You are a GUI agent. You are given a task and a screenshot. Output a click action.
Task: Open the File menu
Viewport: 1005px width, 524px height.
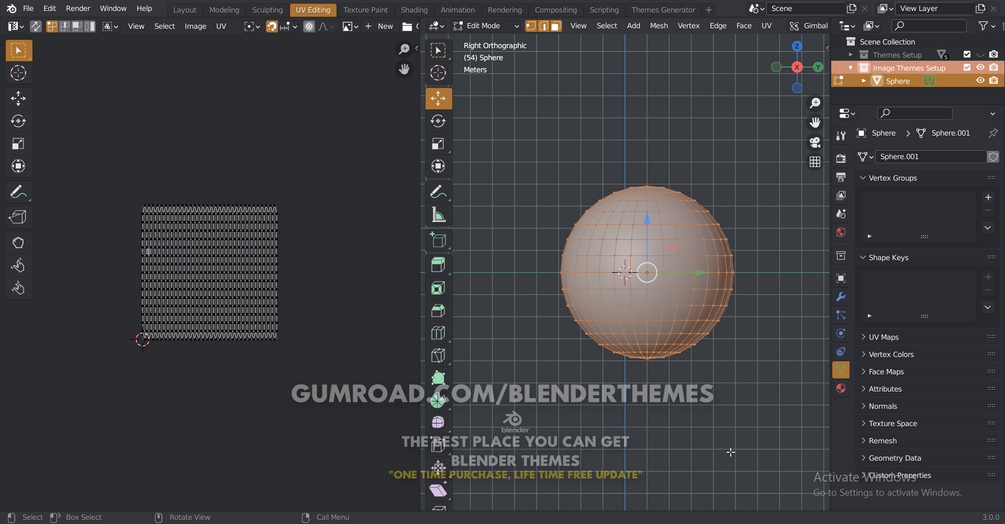28,8
